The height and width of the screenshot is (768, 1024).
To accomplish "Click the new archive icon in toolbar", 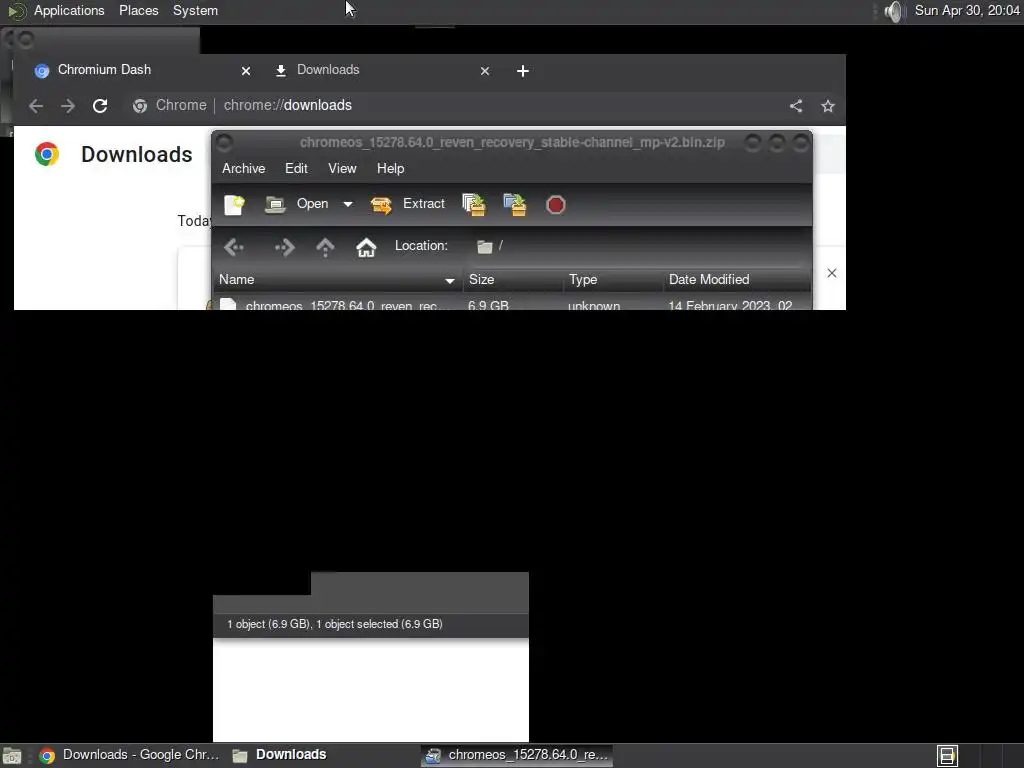I will pos(234,204).
